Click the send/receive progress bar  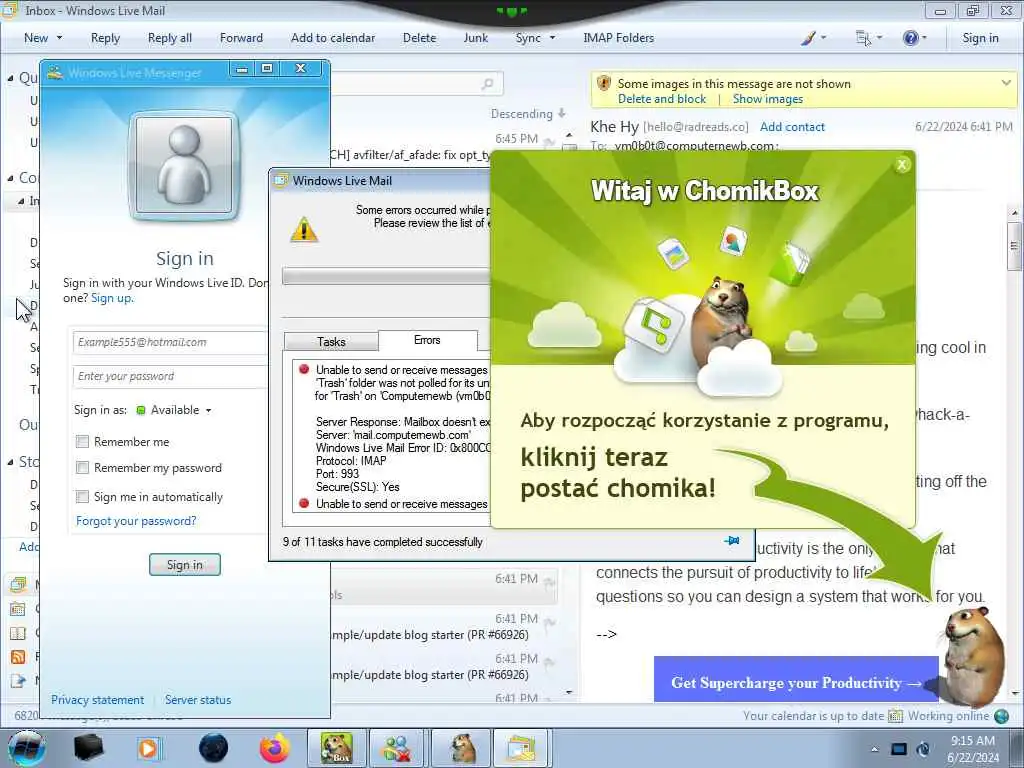coord(386,276)
